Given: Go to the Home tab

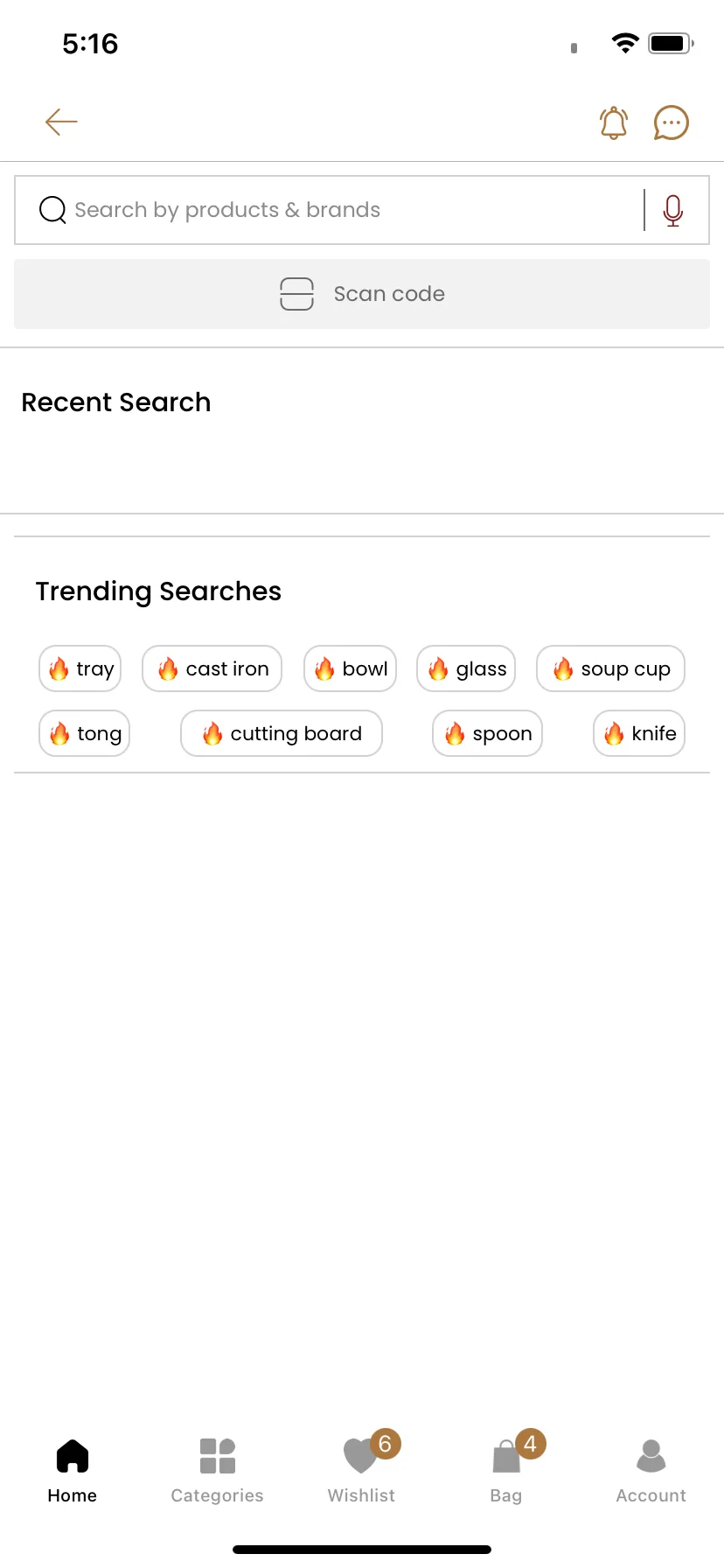Looking at the screenshot, I should [x=73, y=1471].
